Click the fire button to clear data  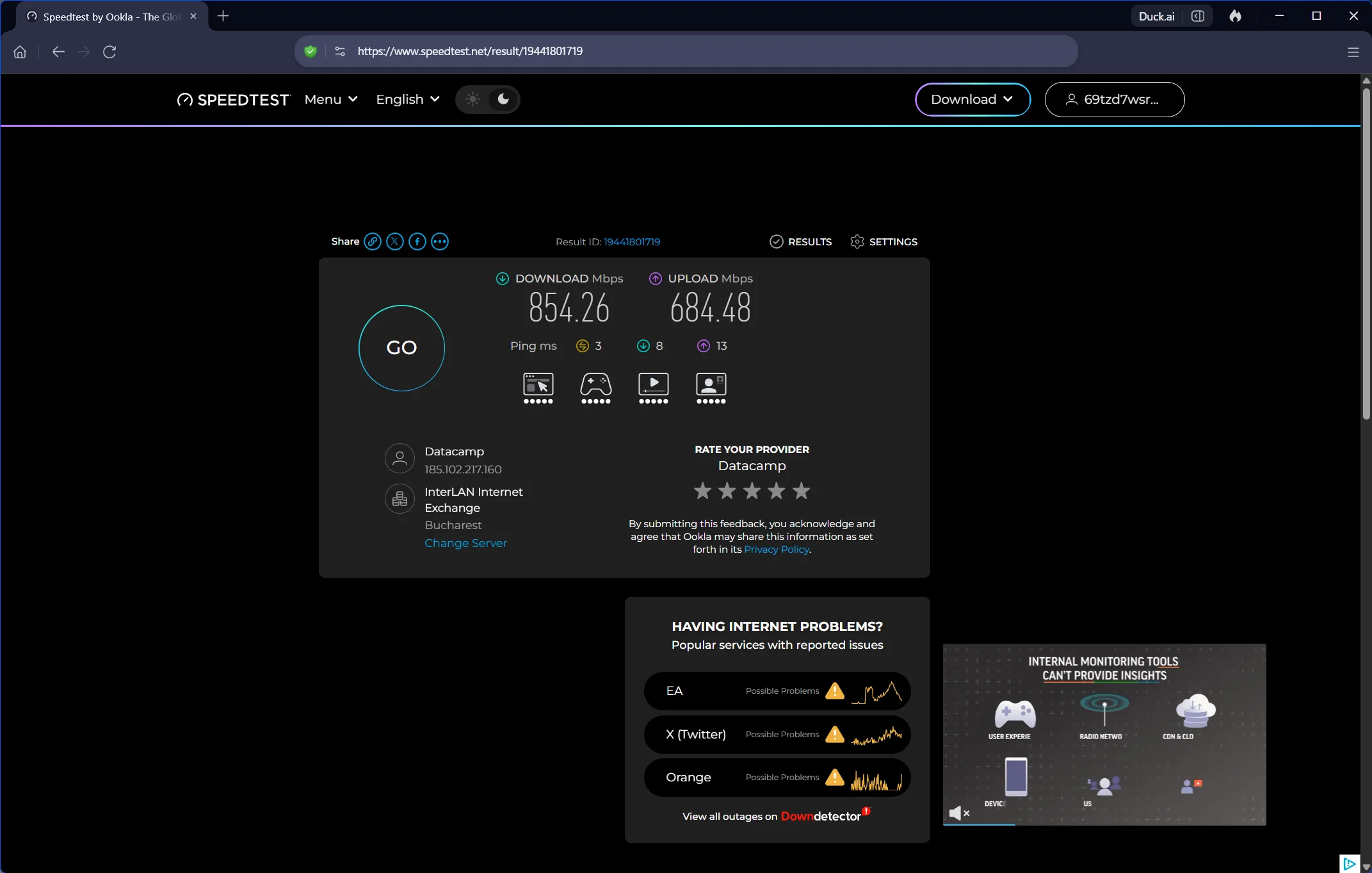[1236, 16]
